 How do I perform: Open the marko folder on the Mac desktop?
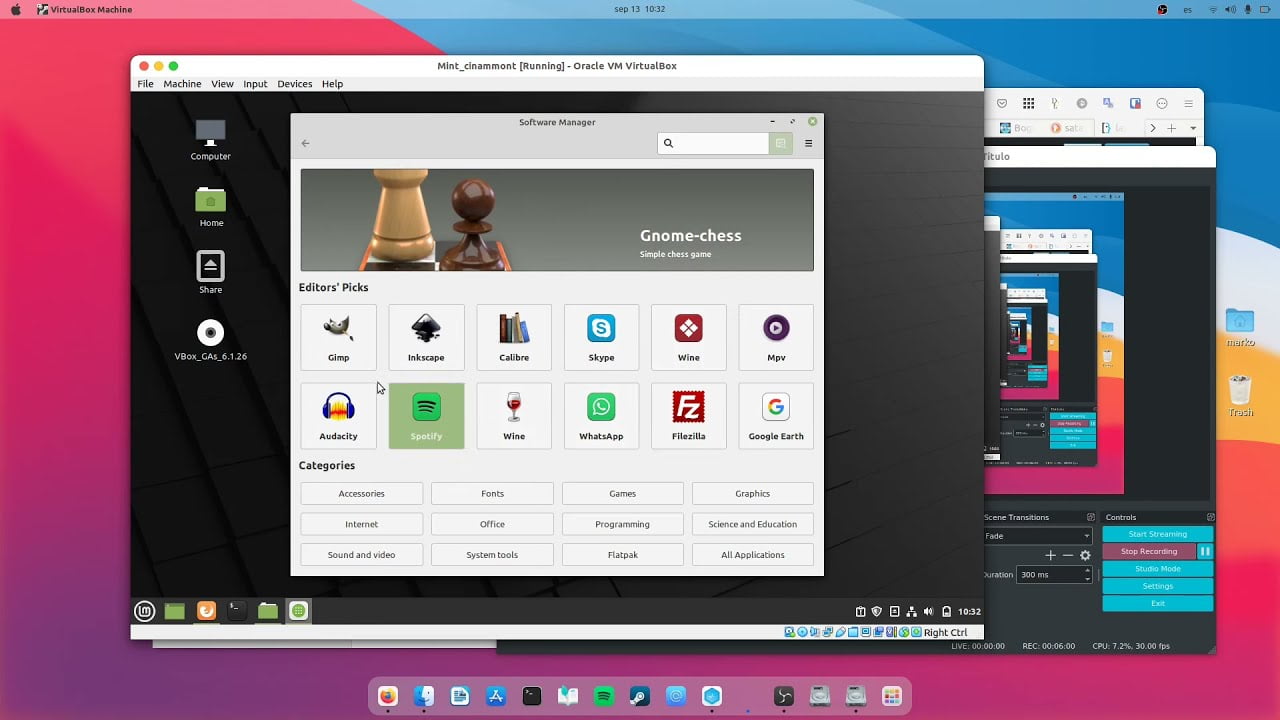pyautogui.click(x=1240, y=327)
